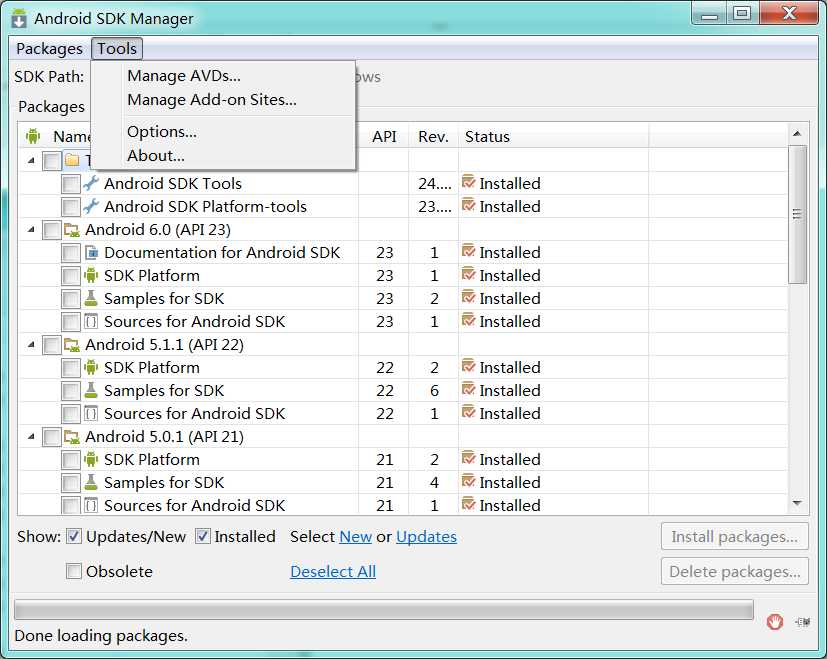Screen dimensions: 827x659
Task: Click the Android robot icon for API 23 SDK Platform
Action: tap(91, 275)
